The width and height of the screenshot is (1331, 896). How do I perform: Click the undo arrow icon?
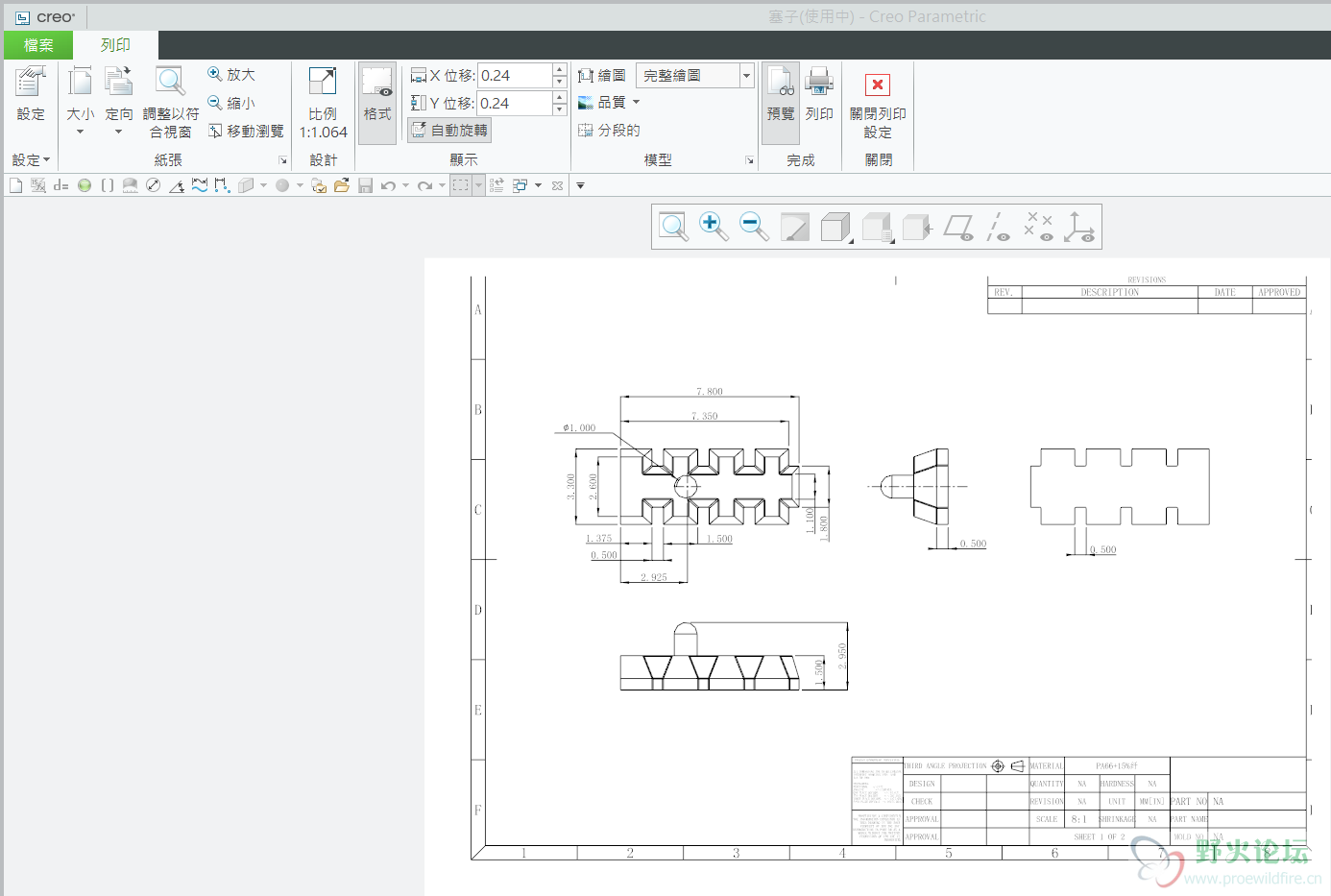pos(388,185)
